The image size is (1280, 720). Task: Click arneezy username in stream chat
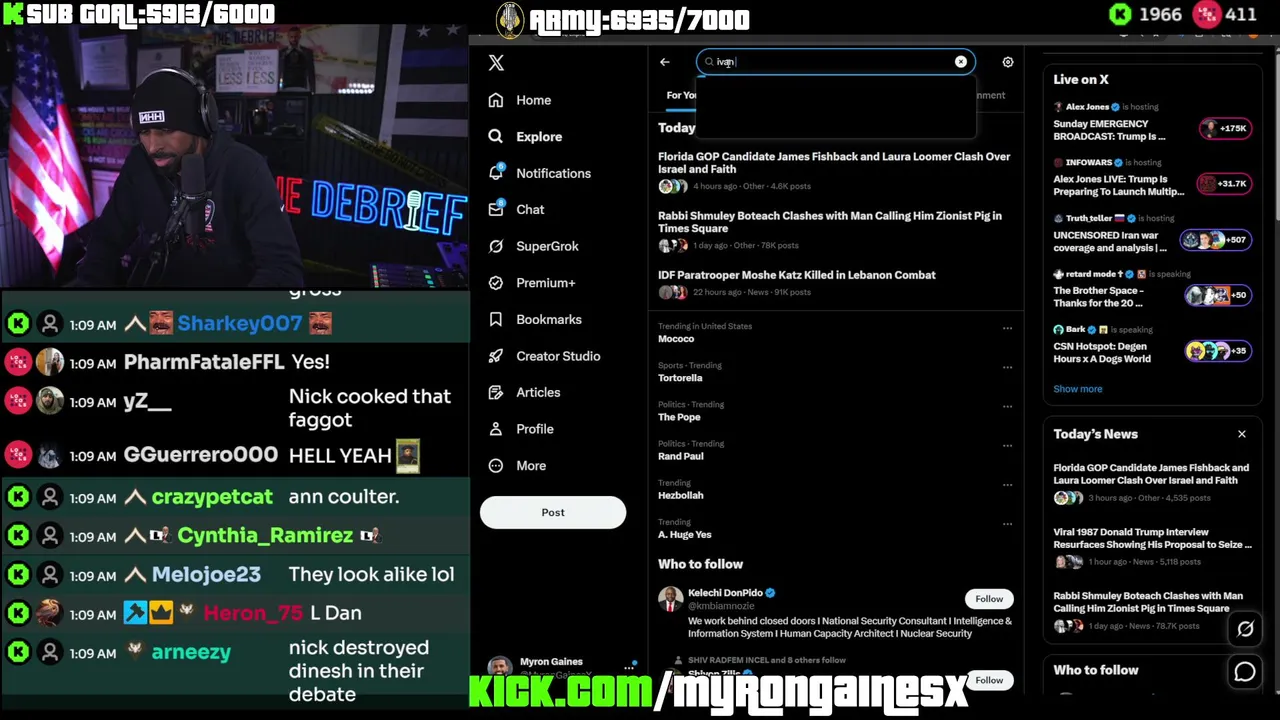click(x=191, y=652)
